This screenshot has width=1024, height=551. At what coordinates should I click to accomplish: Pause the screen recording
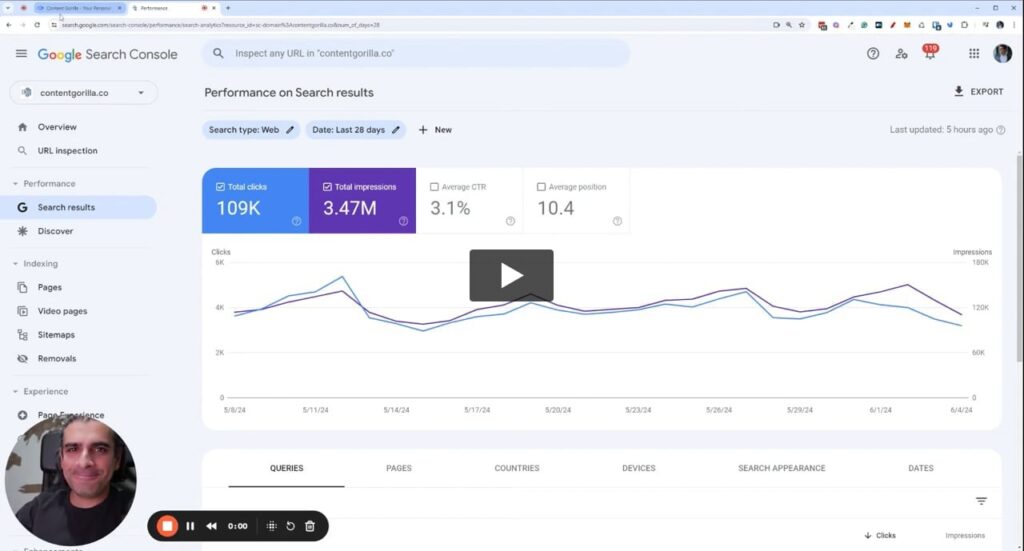(190, 526)
